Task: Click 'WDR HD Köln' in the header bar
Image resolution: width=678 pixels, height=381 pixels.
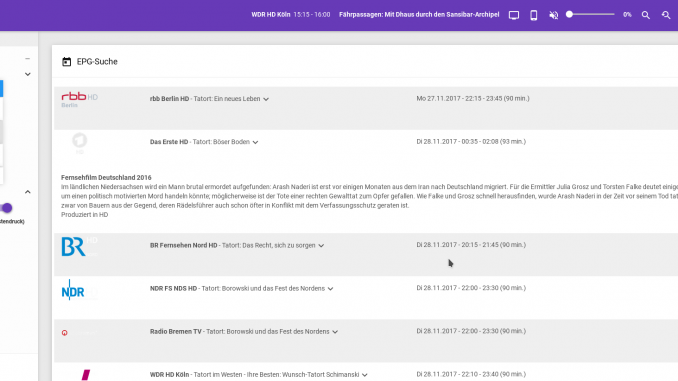Action: point(271,15)
